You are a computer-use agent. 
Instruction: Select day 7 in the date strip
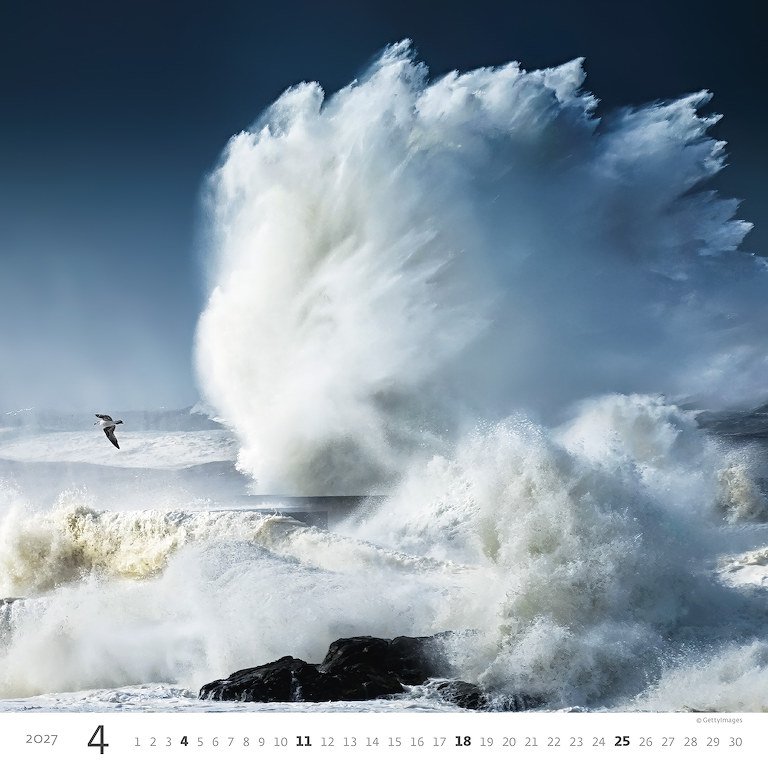[x=231, y=742]
